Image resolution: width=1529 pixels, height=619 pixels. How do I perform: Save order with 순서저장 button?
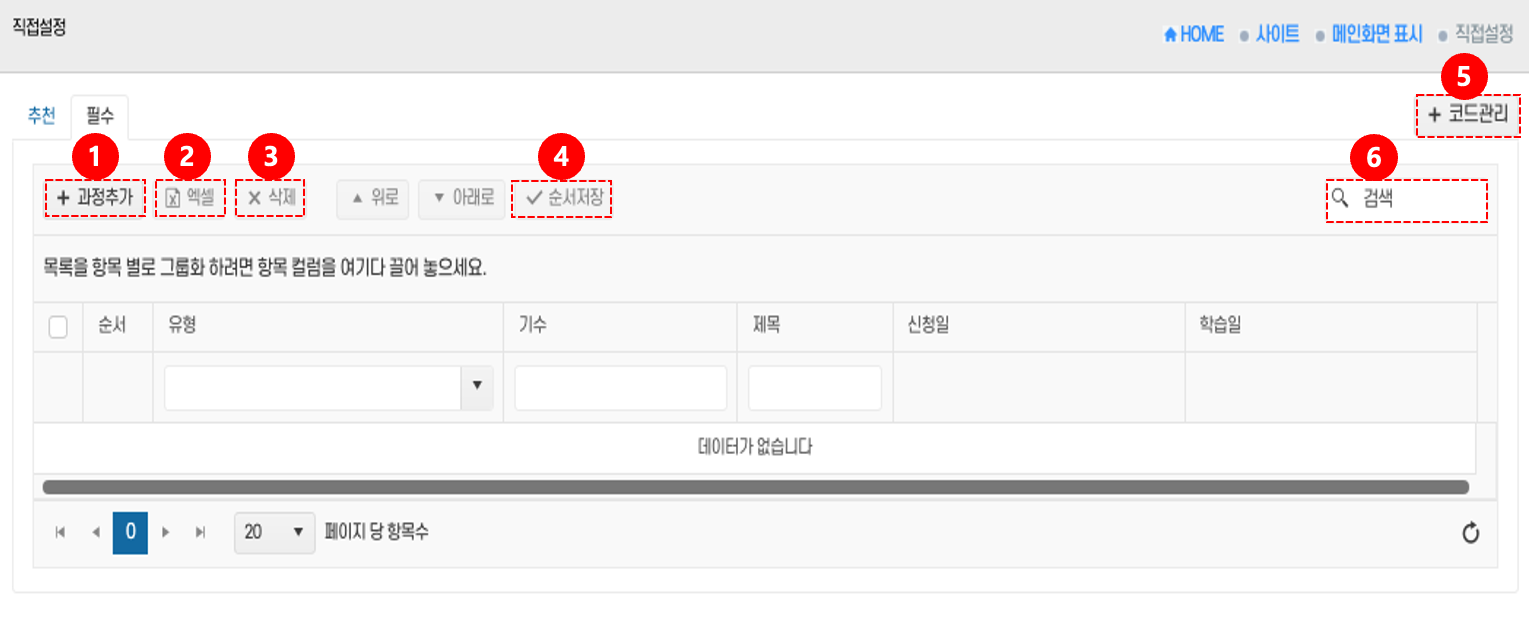click(562, 198)
